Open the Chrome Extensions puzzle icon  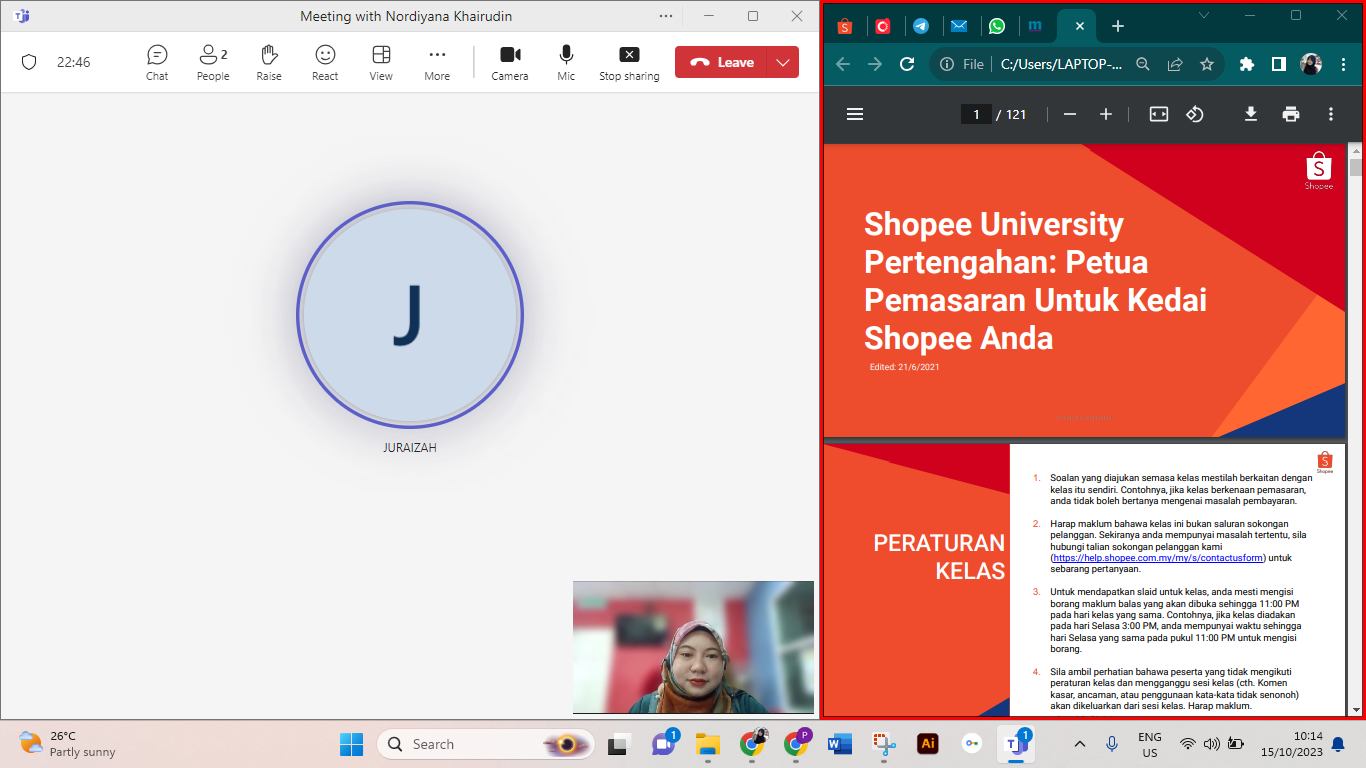pos(1247,64)
